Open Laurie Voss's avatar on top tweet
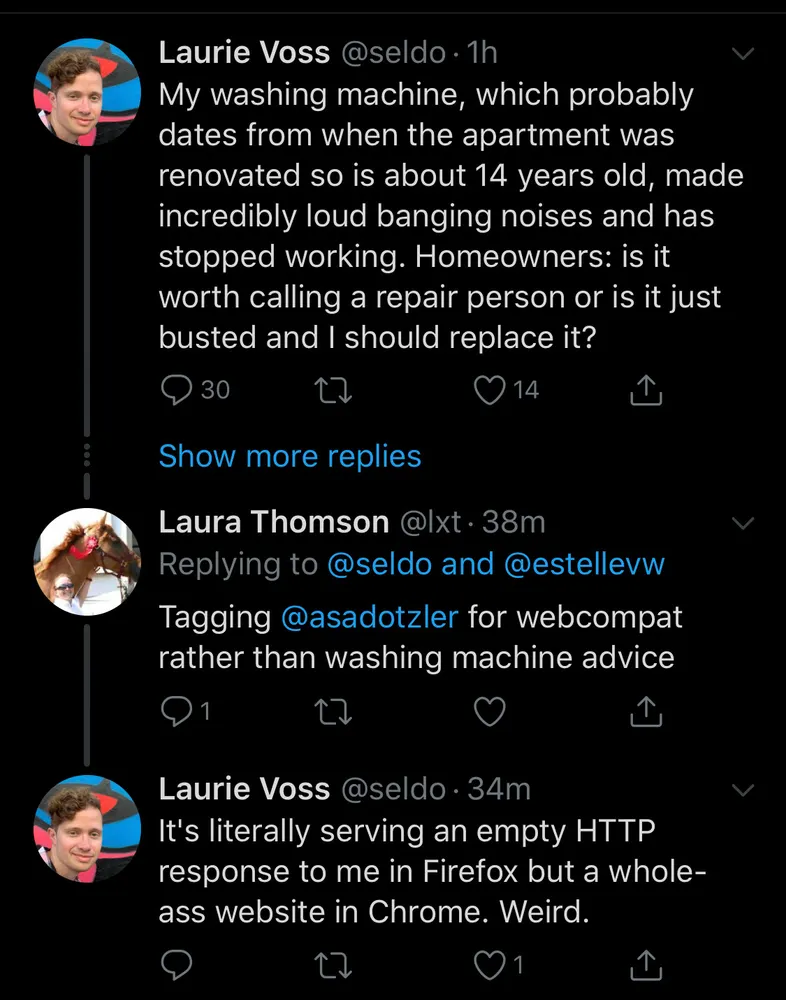Screen dimensions: 786x1000 point(87,92)
